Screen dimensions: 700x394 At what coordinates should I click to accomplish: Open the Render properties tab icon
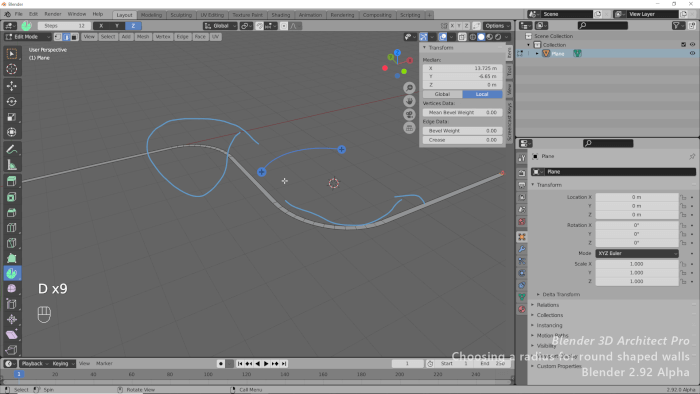tap(521, 173)
